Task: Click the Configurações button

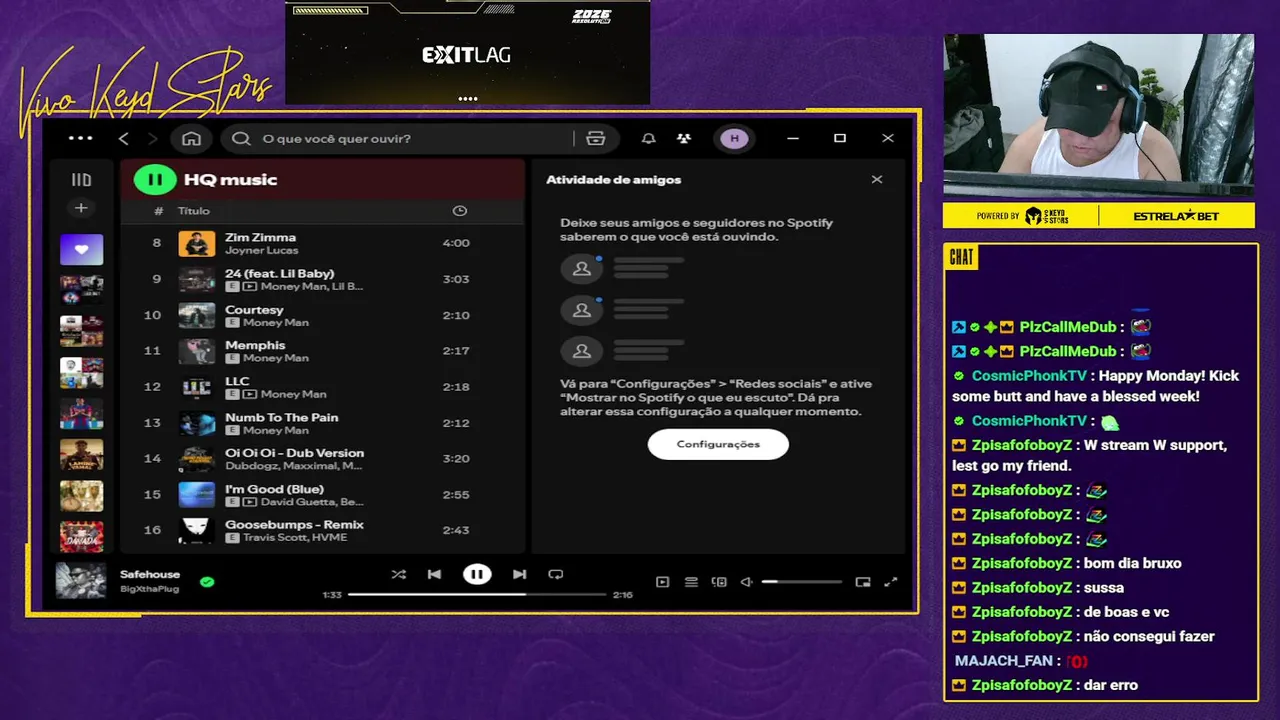Action: click(x=718, y=444)
